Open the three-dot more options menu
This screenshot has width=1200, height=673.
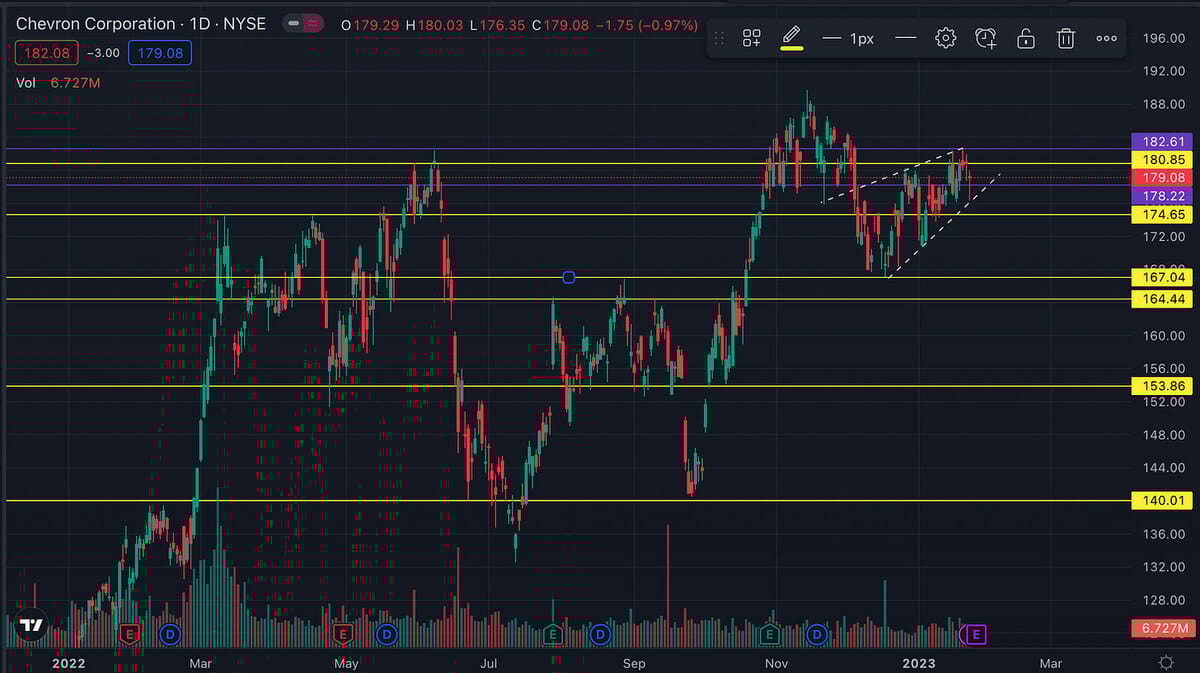(1106, 38)
